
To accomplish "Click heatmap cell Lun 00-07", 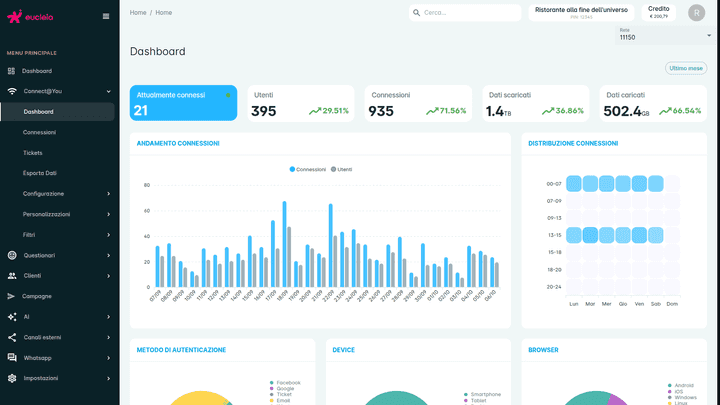I will click(x=574, y=184).
